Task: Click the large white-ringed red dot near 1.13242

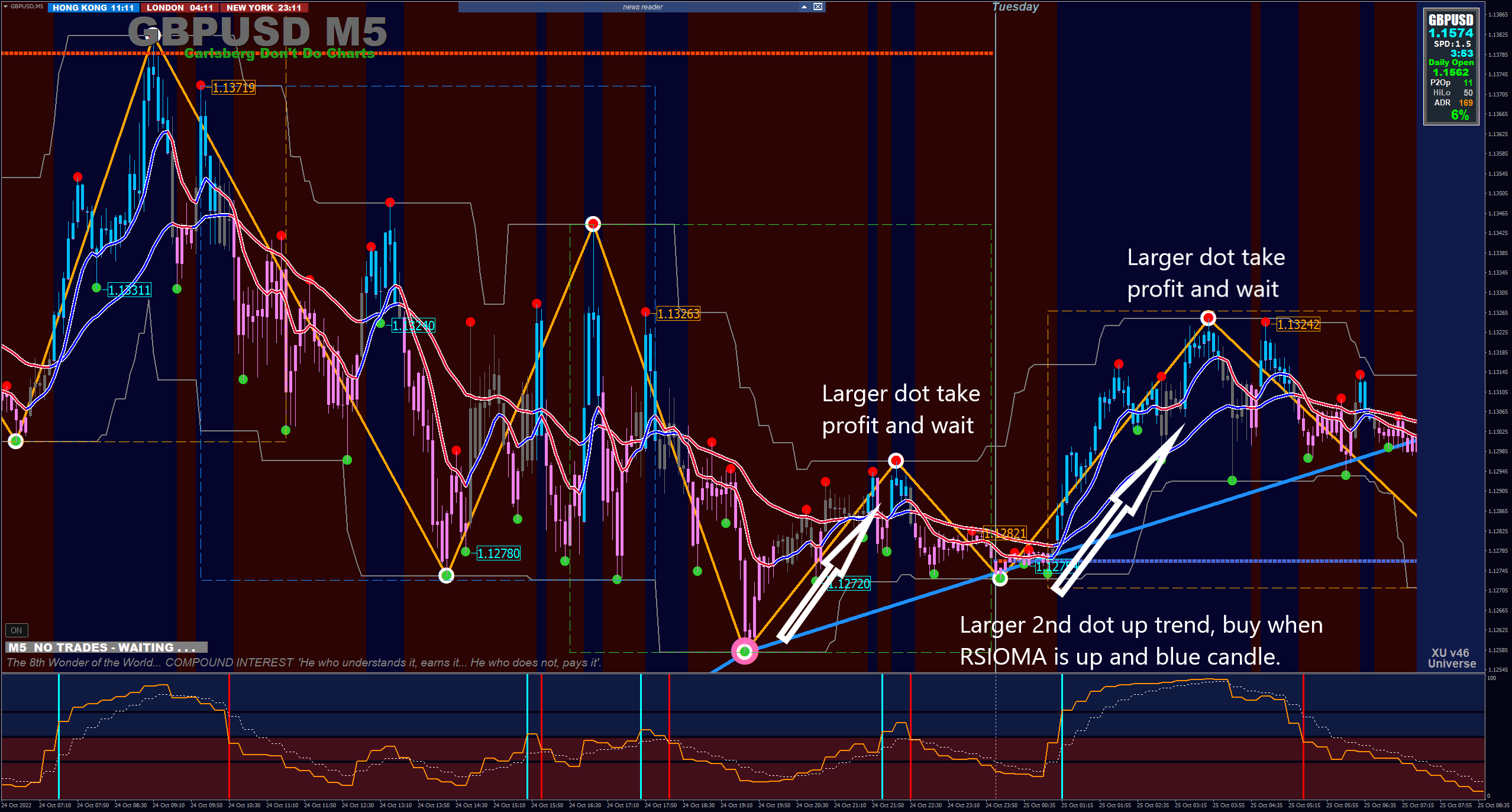Action: (x=1208, y=318)
